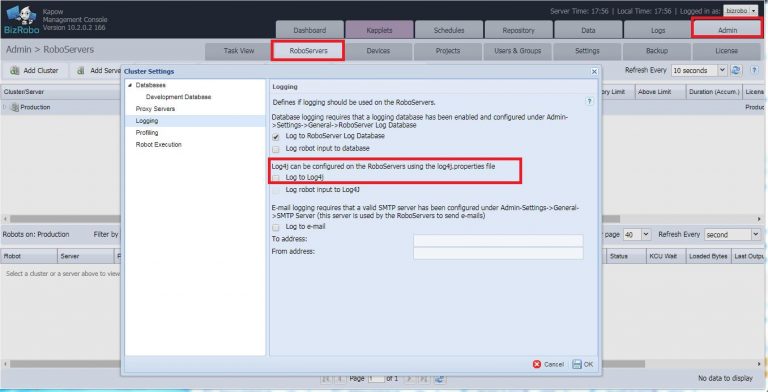Switch to the Kapplets tab
Screen dimensions: 768x392
pos(379,30)
